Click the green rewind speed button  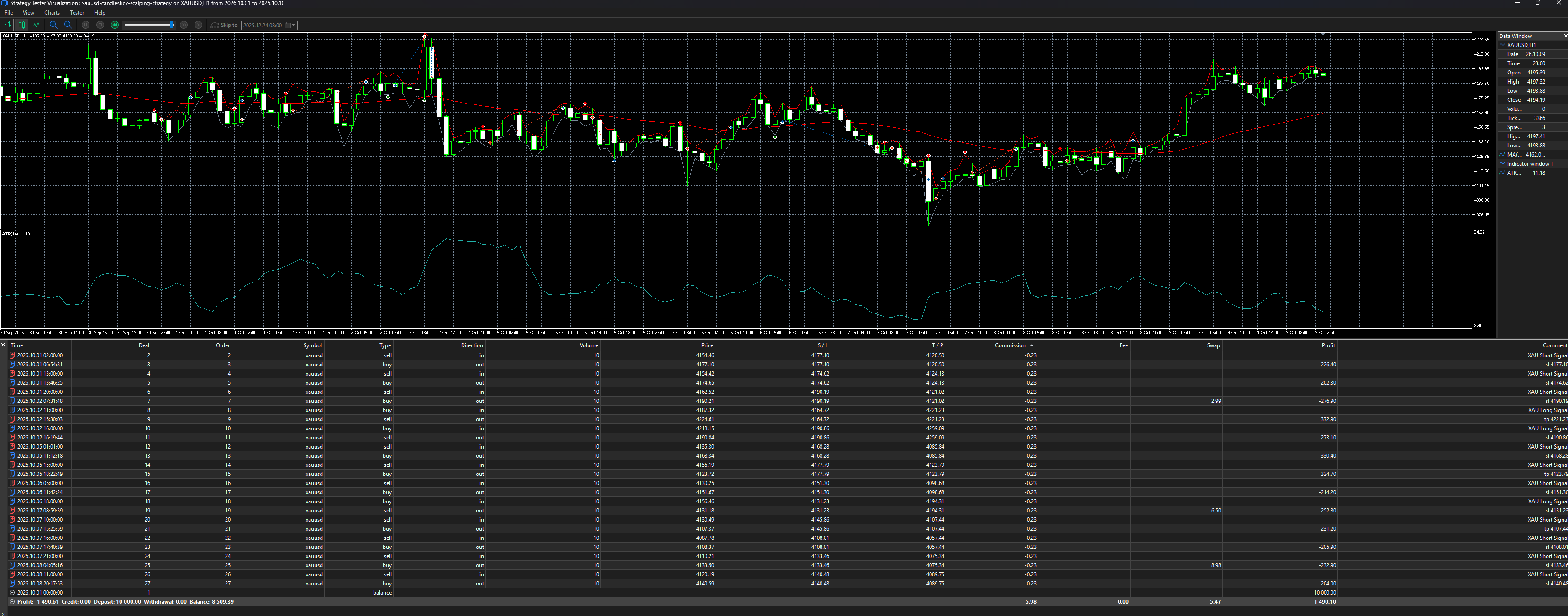(115, 25)
